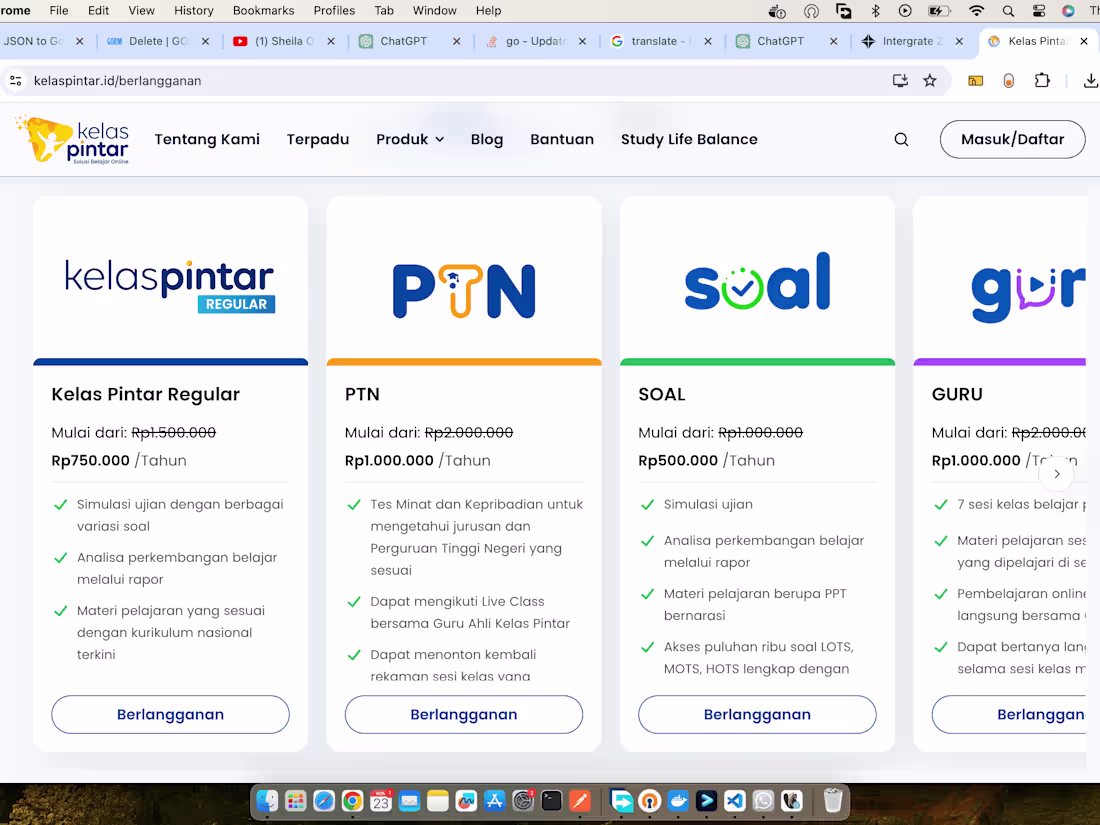Viewport: 1100px width, 825px height.
Task: Bookmark the page with the star icon
Action: coord(930,81)
